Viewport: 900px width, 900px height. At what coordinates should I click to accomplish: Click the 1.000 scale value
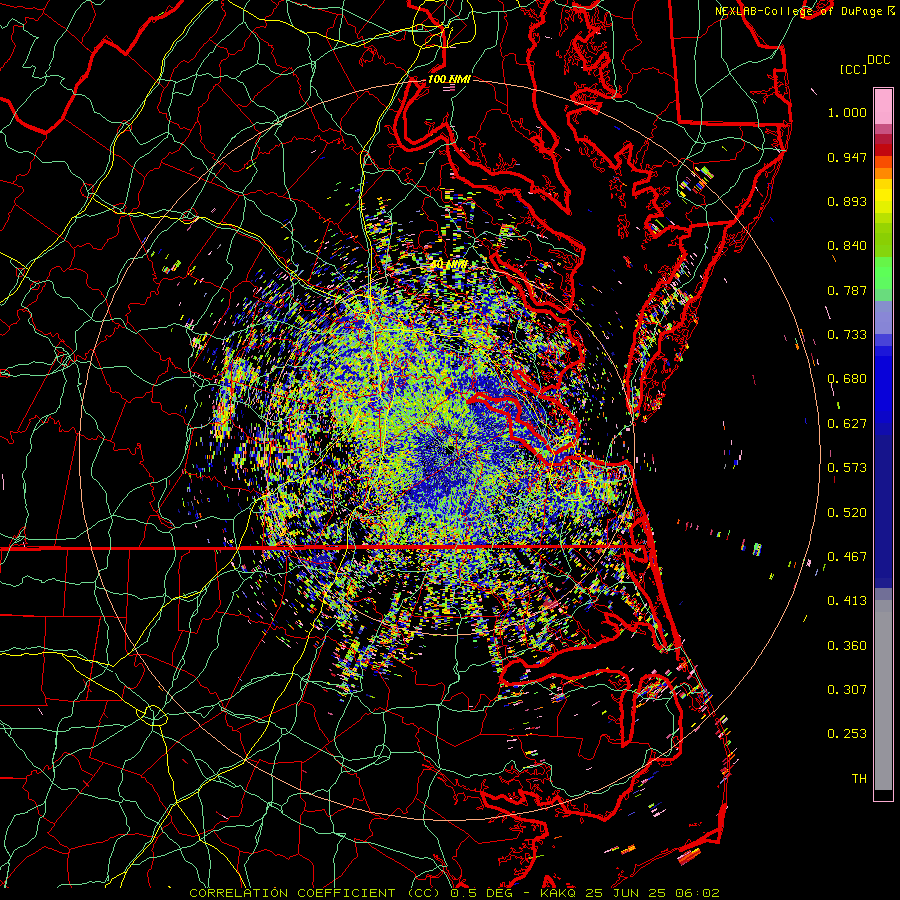[x=847, y=112]
